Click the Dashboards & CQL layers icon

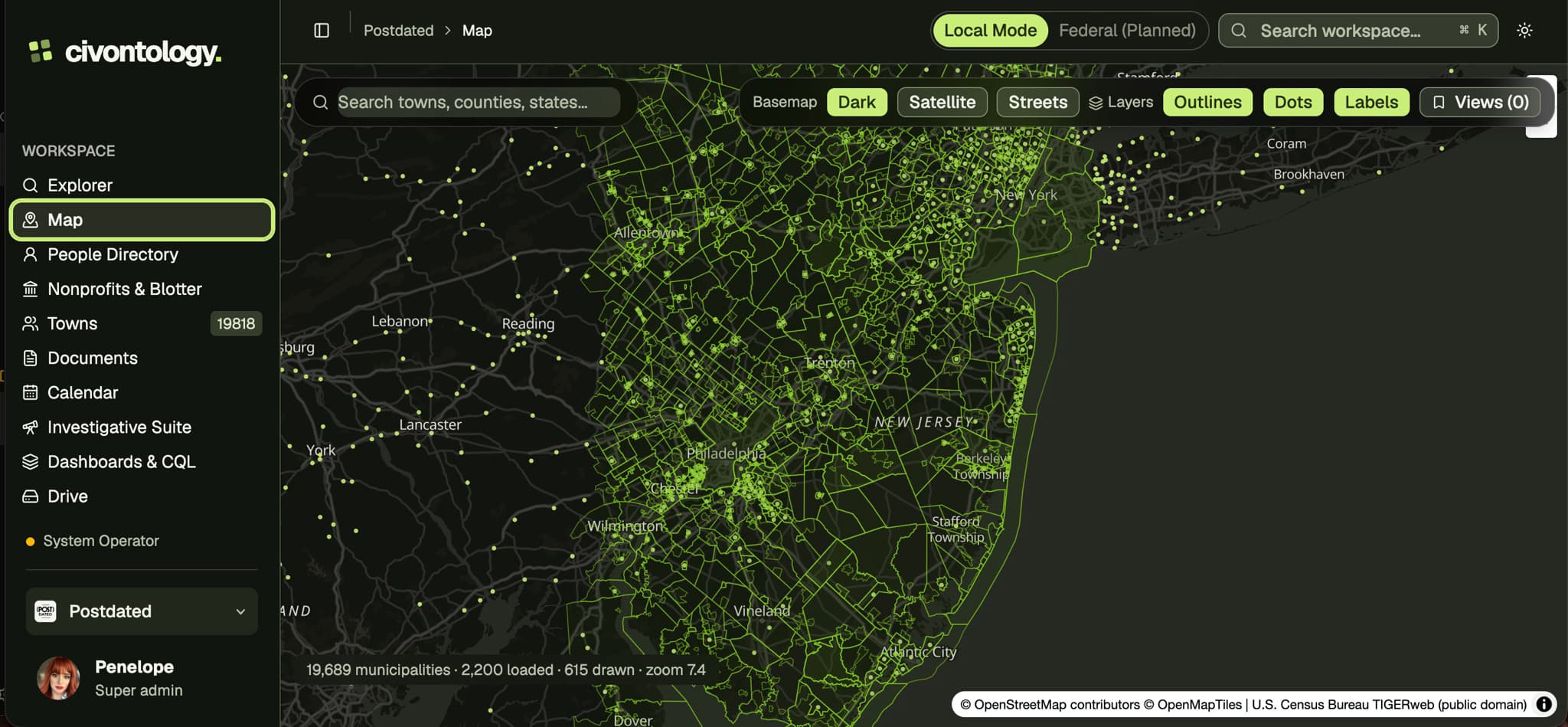coord(31,462)
